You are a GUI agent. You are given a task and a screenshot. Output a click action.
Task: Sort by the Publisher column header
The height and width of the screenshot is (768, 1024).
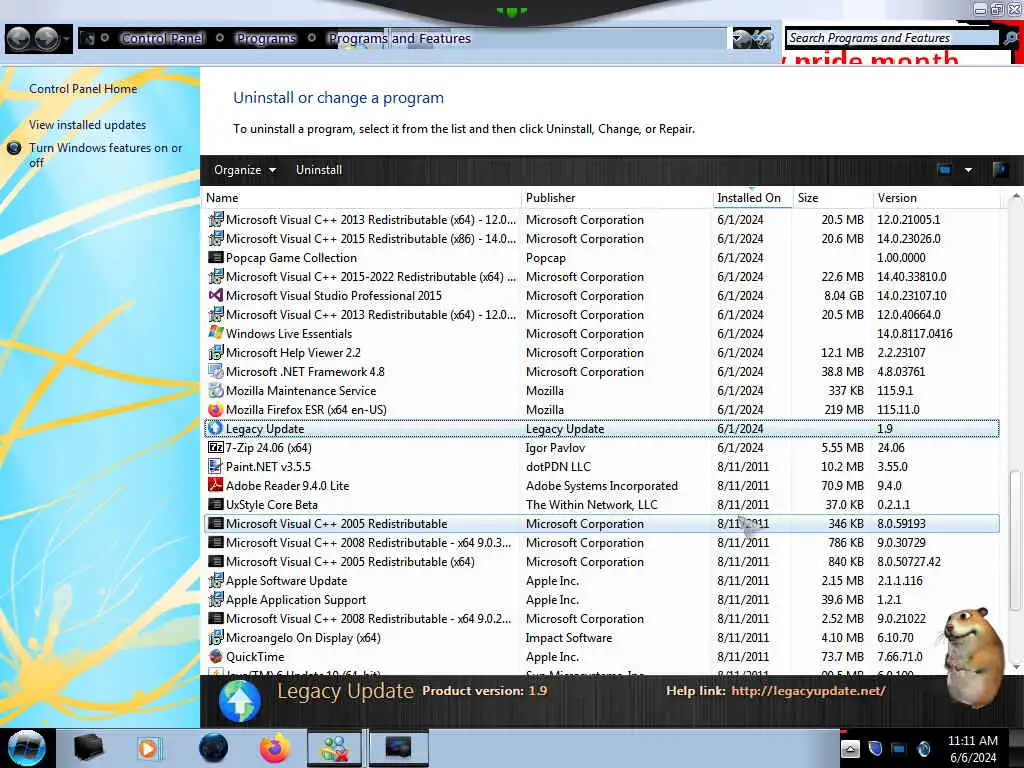(617, 198)
